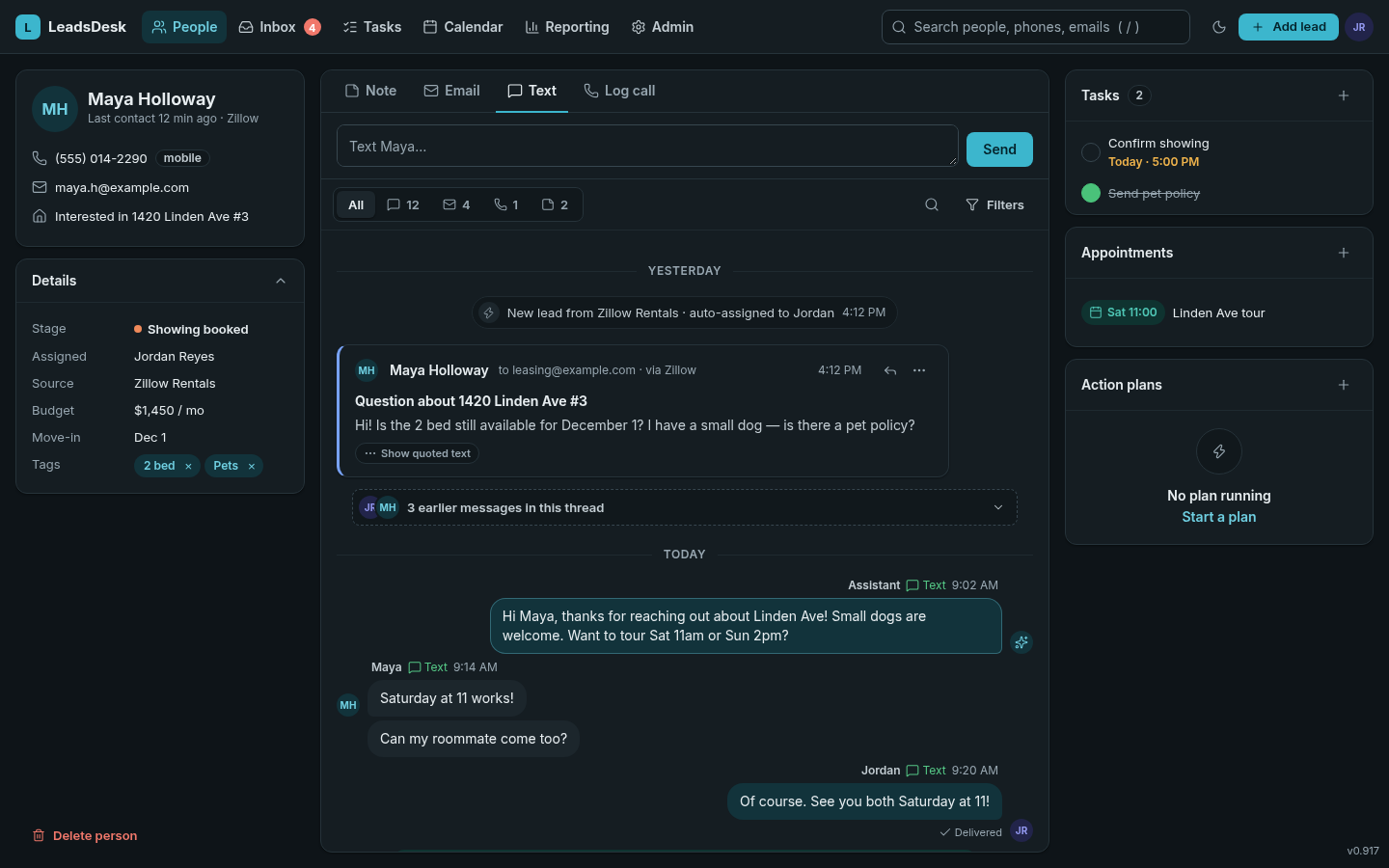Viewport: 1389px width, 868px height.
Task: Open the JR user avatar menu
Action: 1359,27
